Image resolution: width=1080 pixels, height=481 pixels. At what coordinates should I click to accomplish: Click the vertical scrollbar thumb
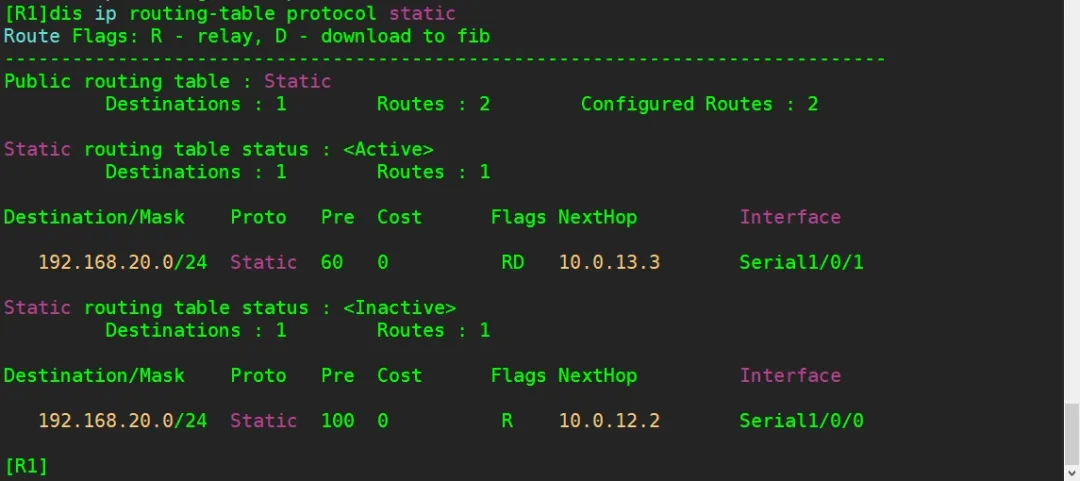click(1071, 432)
